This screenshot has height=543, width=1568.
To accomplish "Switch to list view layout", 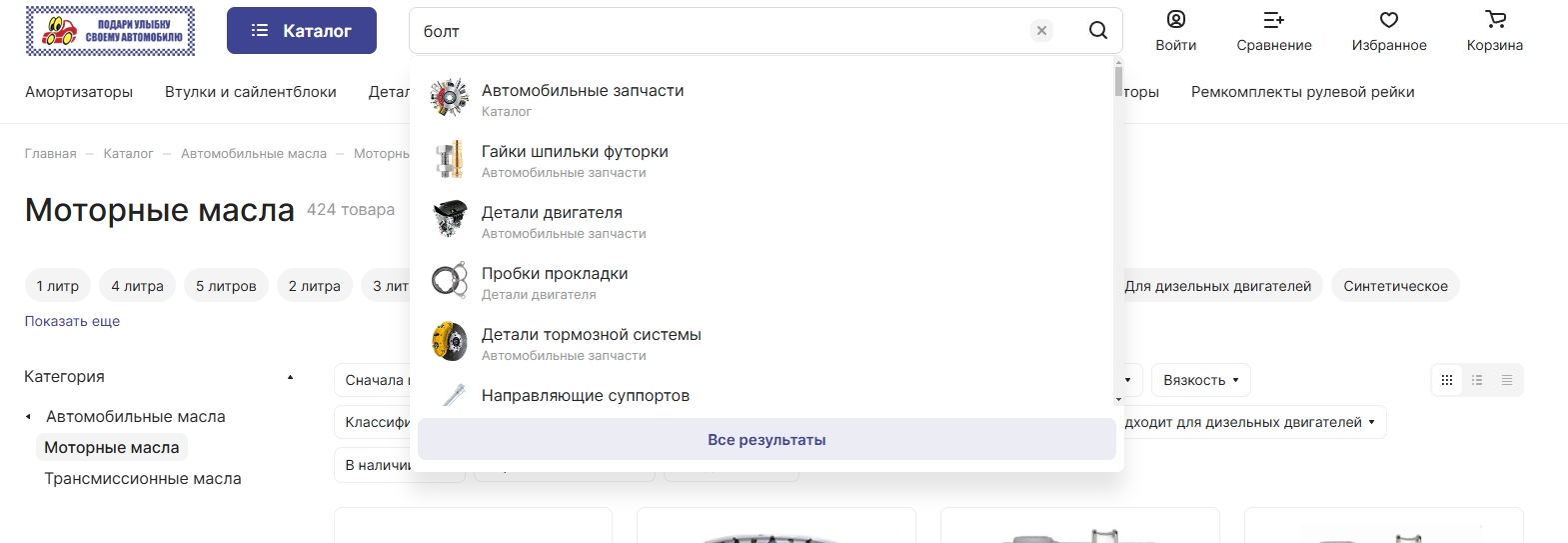I will tap(1477, 380).
